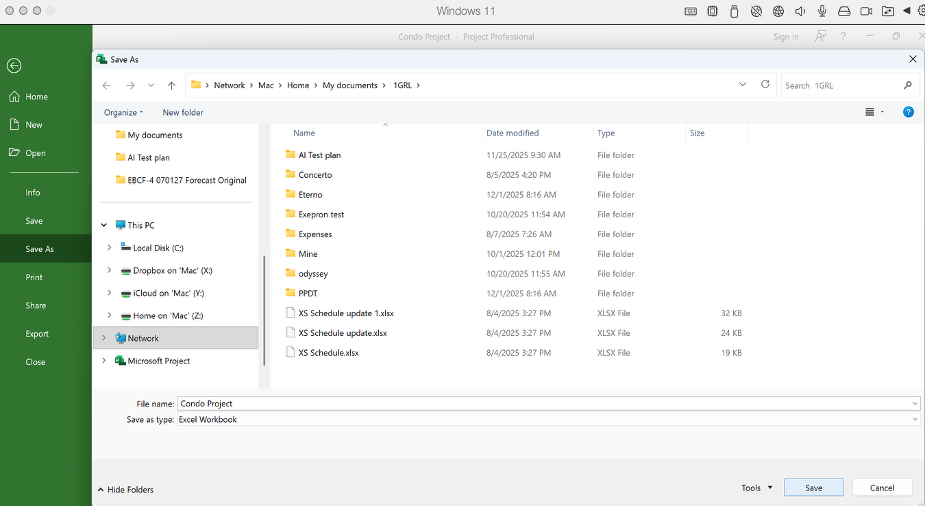The image size is (926, 506).
Task: Click AI Test plan folder icon in list
Action: pyautogui.click(x=290, y=154)
